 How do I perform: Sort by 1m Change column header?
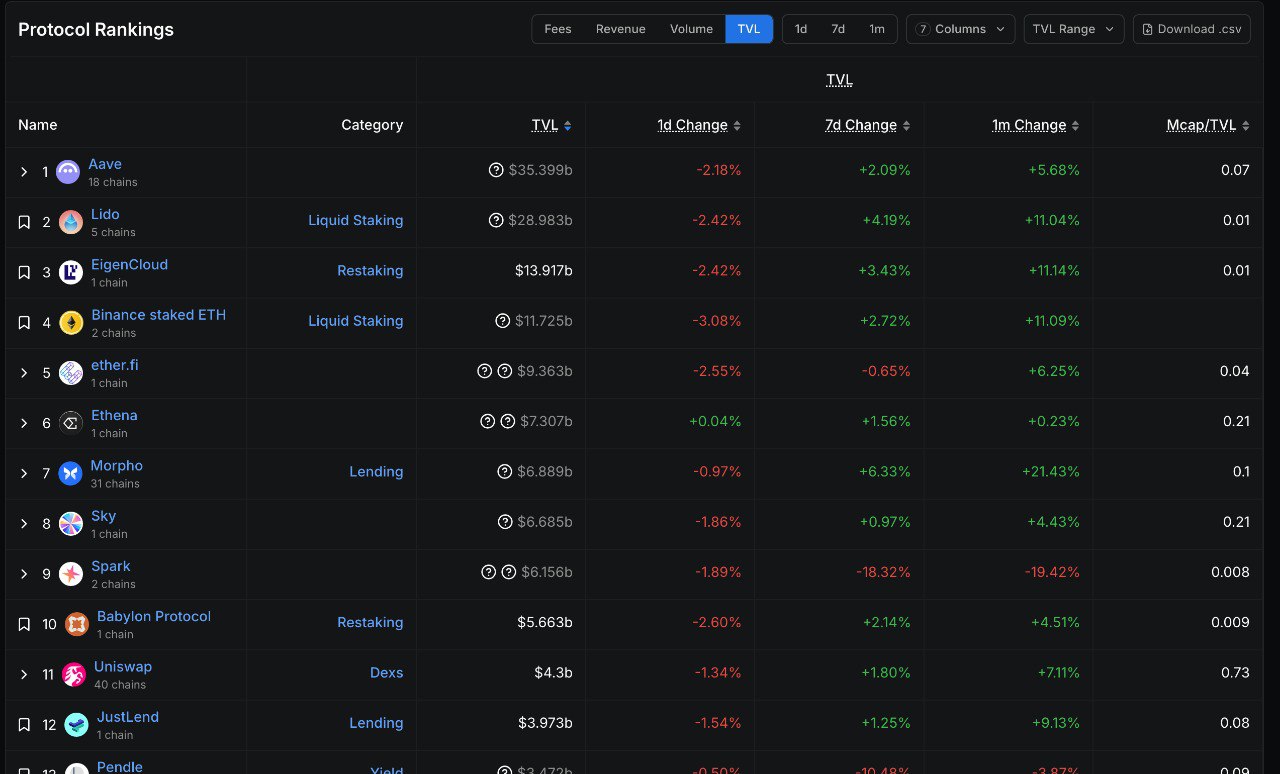[x=1029, y=125]
